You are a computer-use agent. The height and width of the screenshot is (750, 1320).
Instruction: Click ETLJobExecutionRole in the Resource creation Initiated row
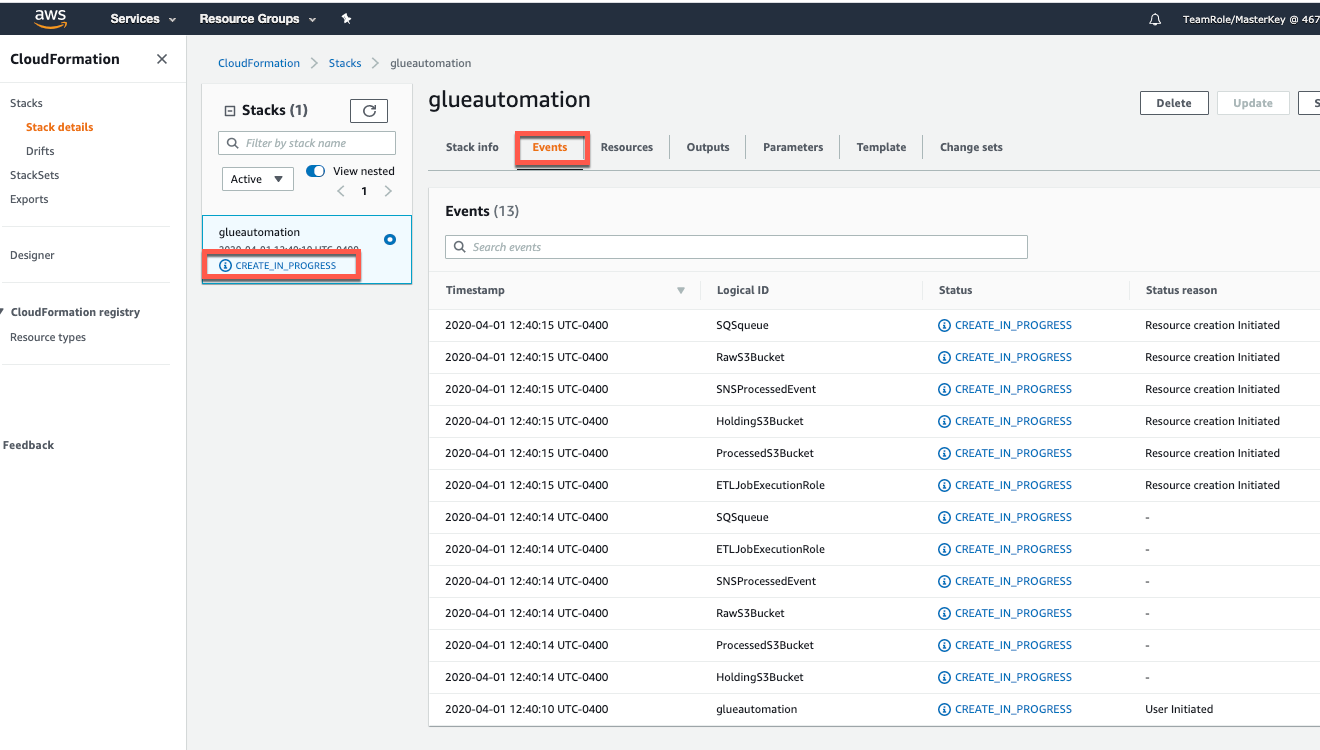tap(770, 485)
